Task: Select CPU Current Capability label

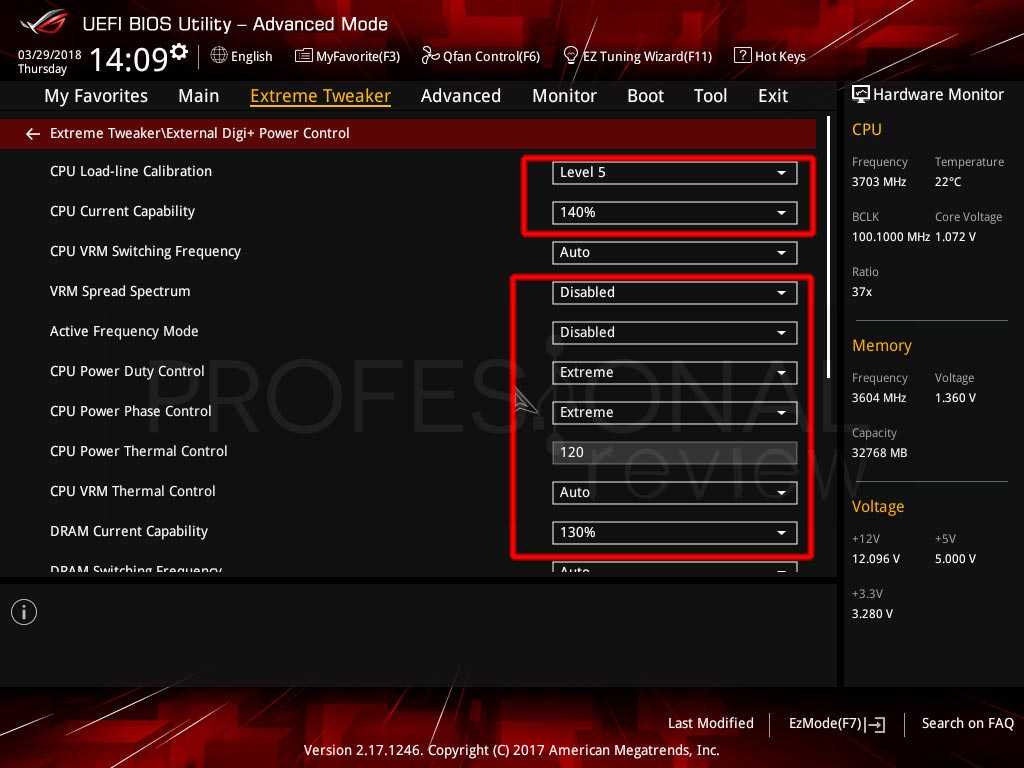Action: click(122, 211)
